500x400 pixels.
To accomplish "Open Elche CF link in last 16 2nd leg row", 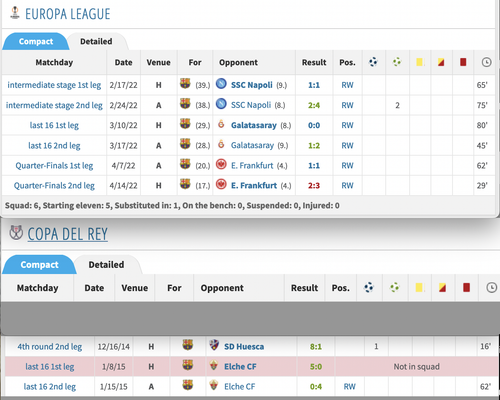I will pos(240,387).
